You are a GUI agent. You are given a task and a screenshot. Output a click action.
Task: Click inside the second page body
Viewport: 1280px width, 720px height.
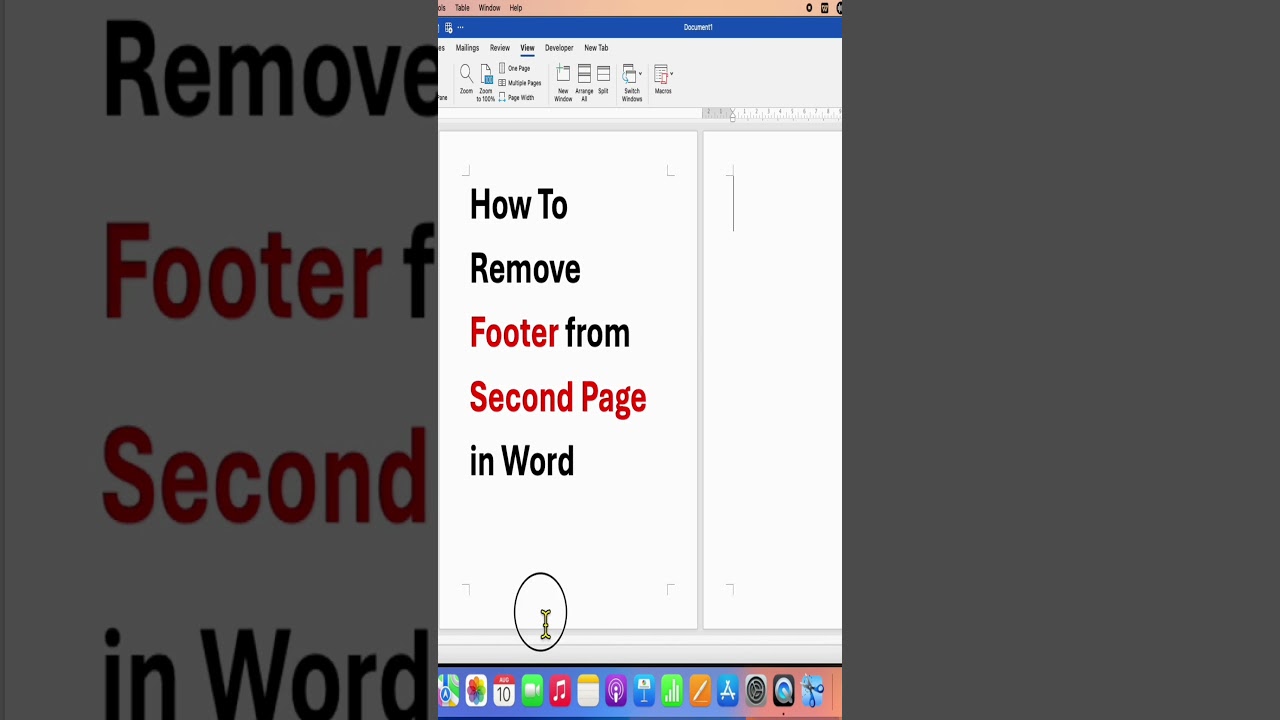785,380
